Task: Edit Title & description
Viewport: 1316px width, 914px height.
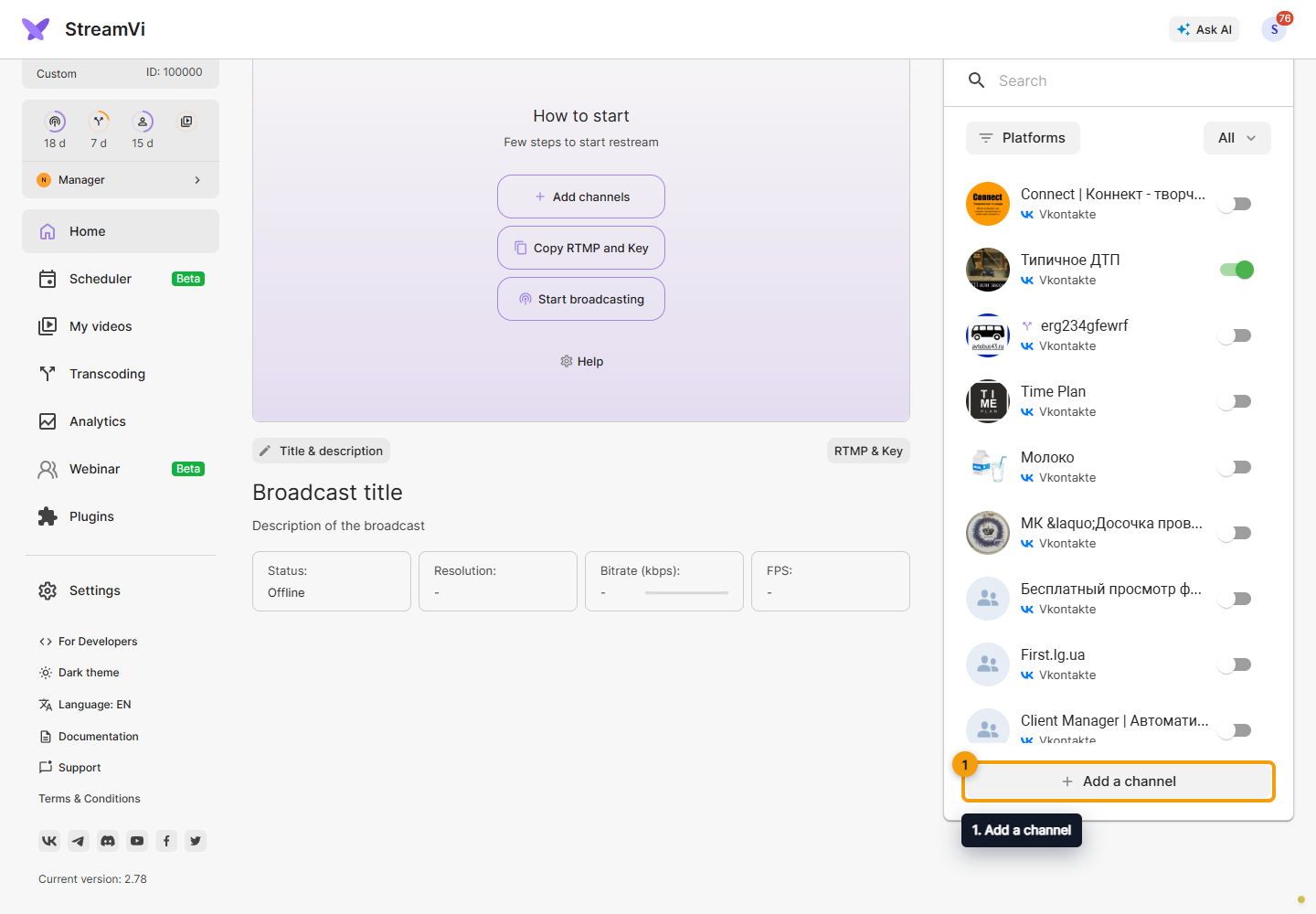Action: coord(321,451)
